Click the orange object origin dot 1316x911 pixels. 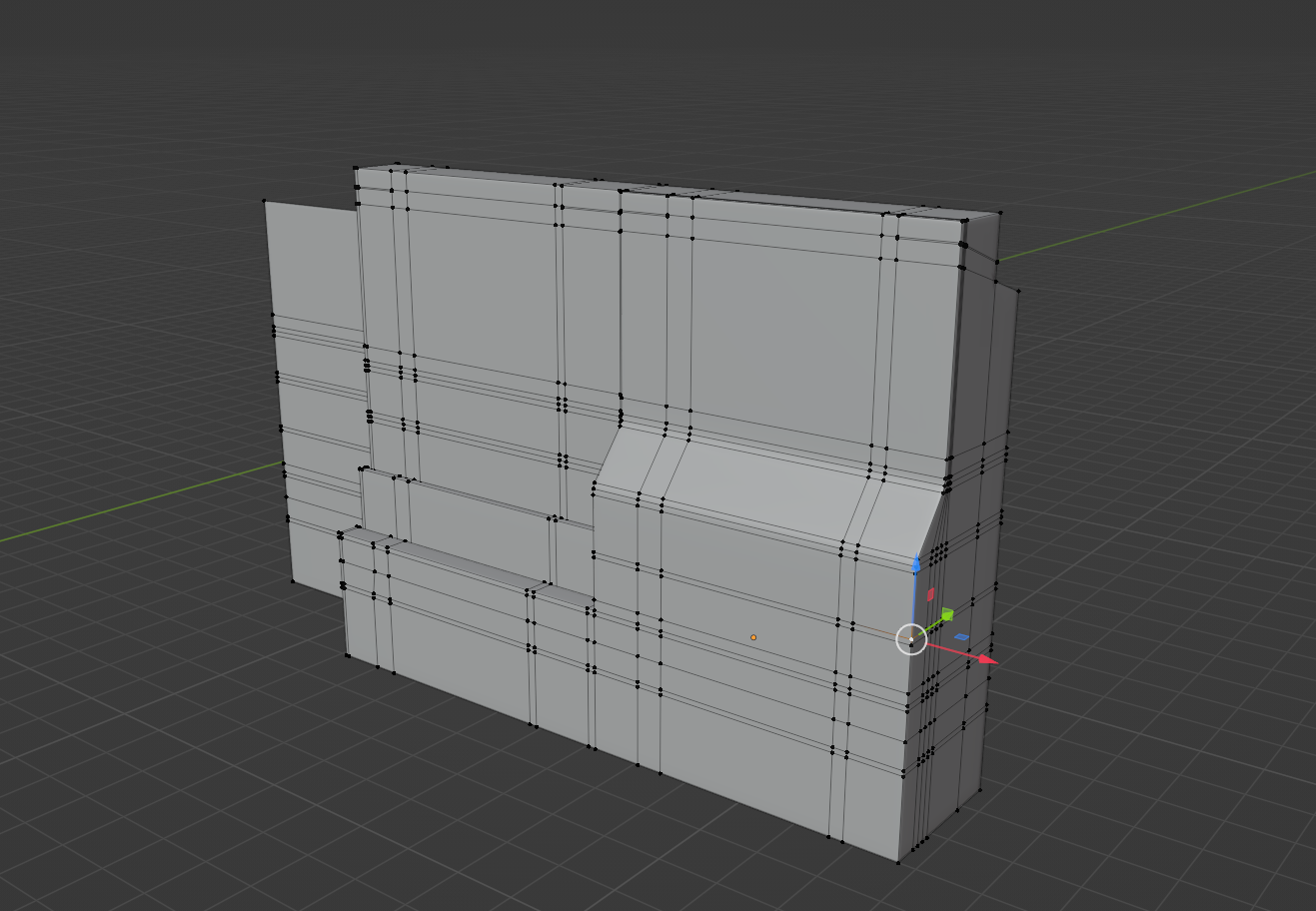coord(753,637)
